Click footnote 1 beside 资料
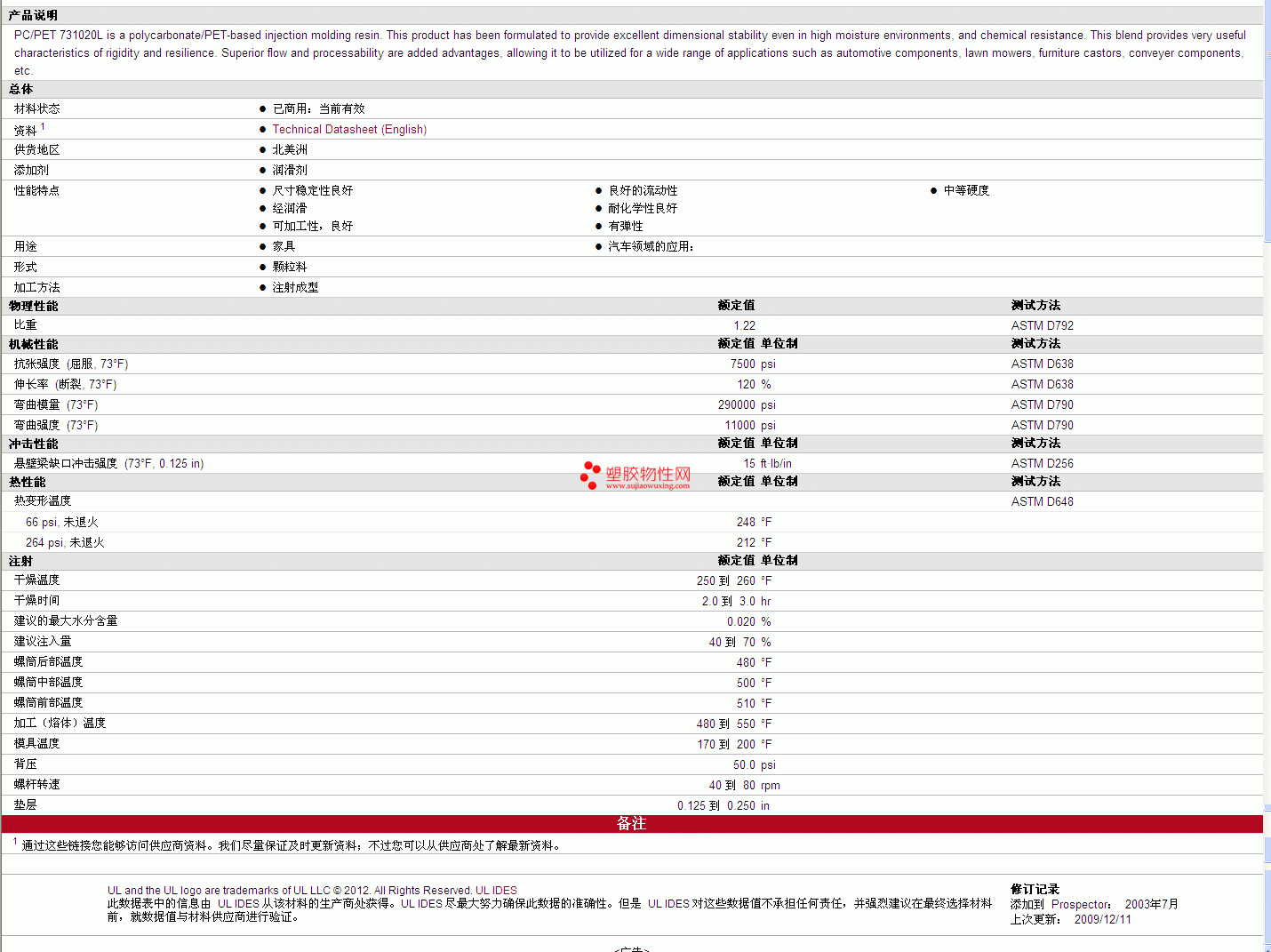Viewport: 1271px width, 952px height. click(x=43, y=126)
